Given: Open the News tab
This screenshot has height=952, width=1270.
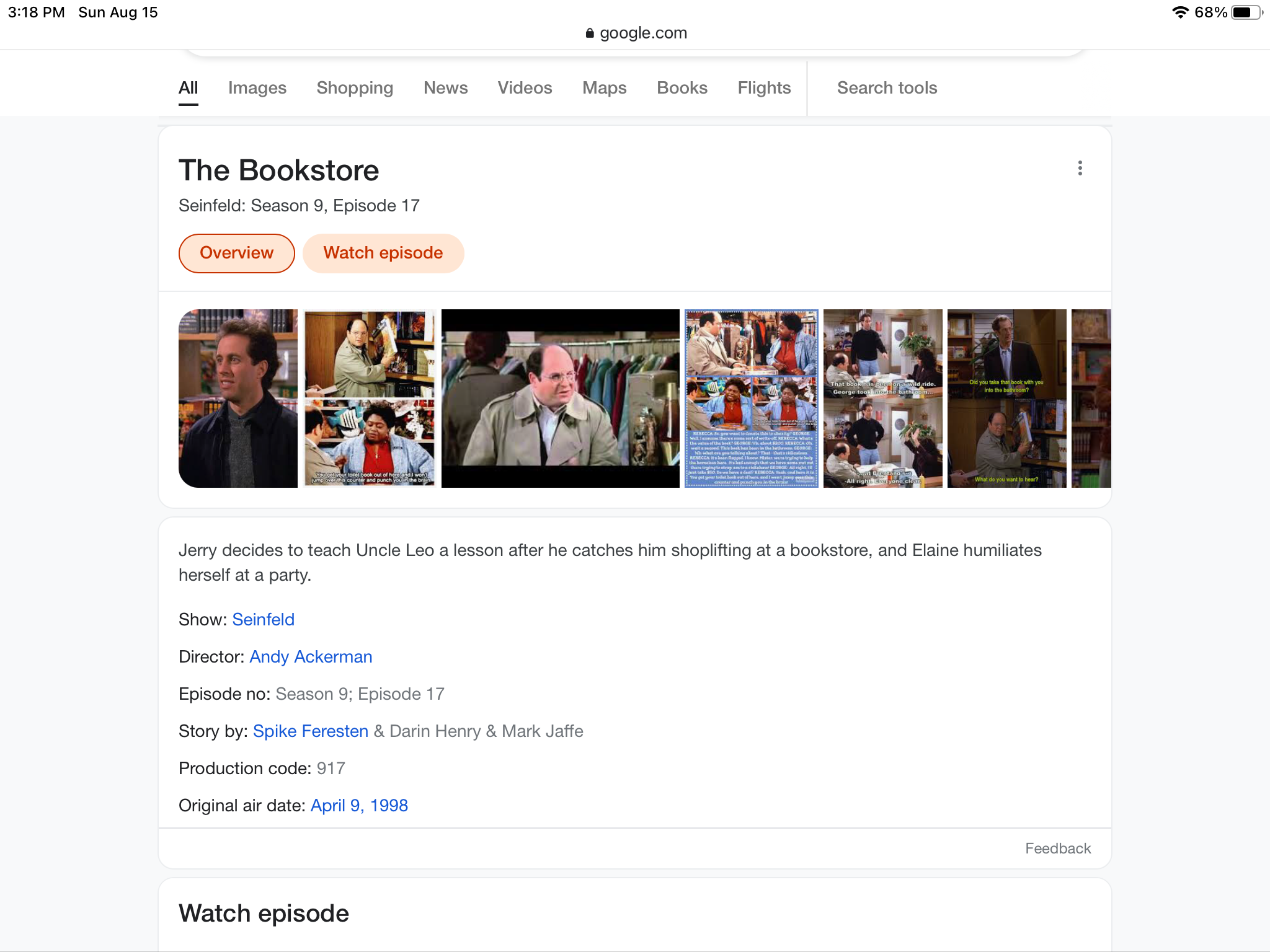Looking at the screenshot, I should coord(445,88).
